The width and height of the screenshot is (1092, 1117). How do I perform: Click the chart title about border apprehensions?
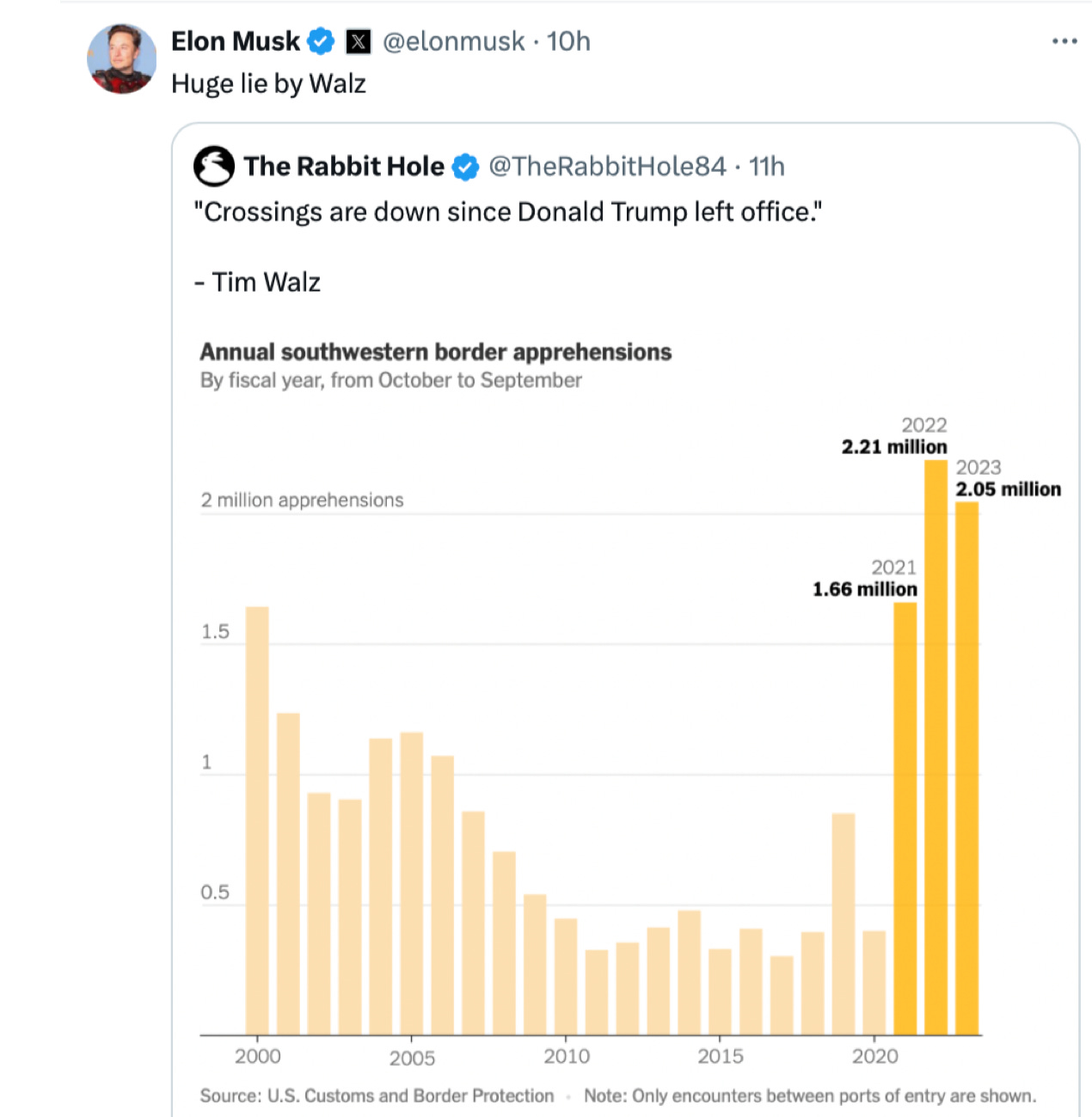435,352
